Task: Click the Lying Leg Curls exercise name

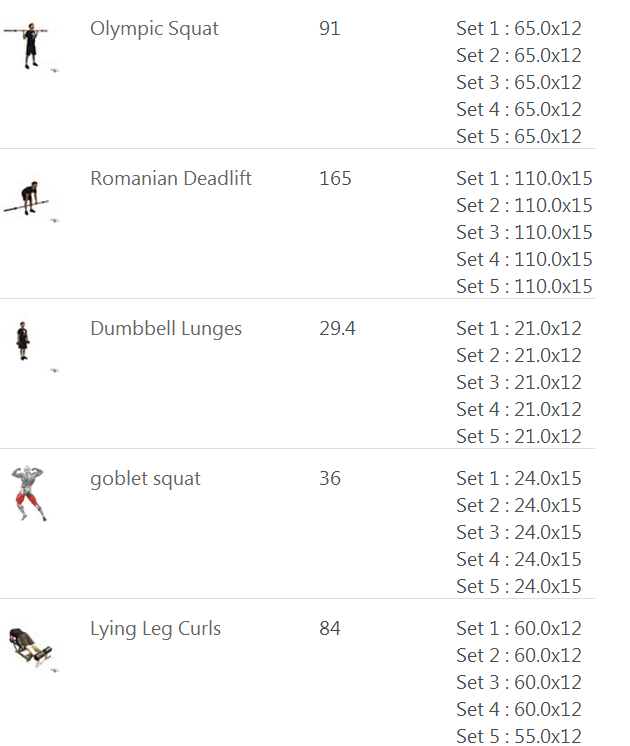Action: [156, 629]
